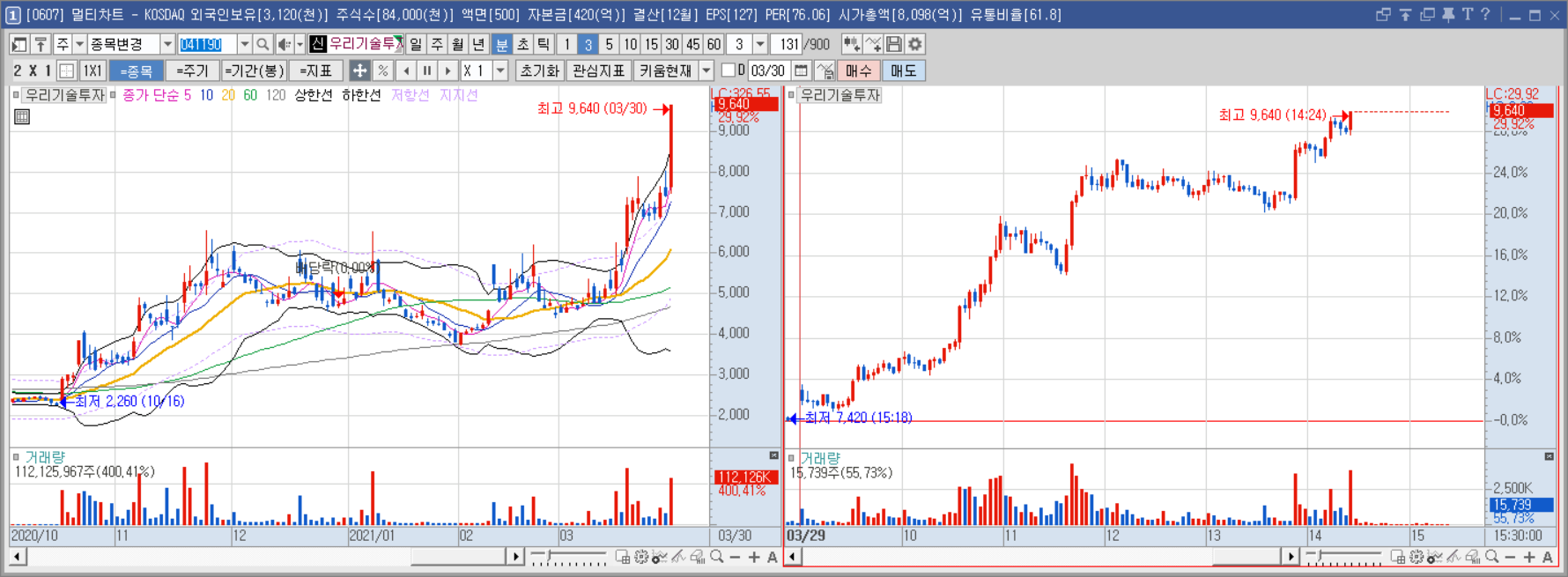The image size is (1568, 577).
Task: Expand dropdown next to speaker icon
Action: click(300, 44)
